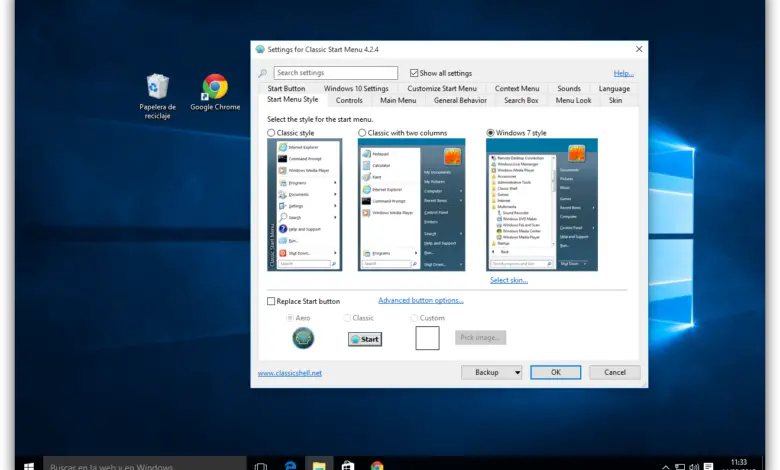The height and width of the screenshot is (470, 780).
Task: Select Classic style radio option
Action: 271,132
